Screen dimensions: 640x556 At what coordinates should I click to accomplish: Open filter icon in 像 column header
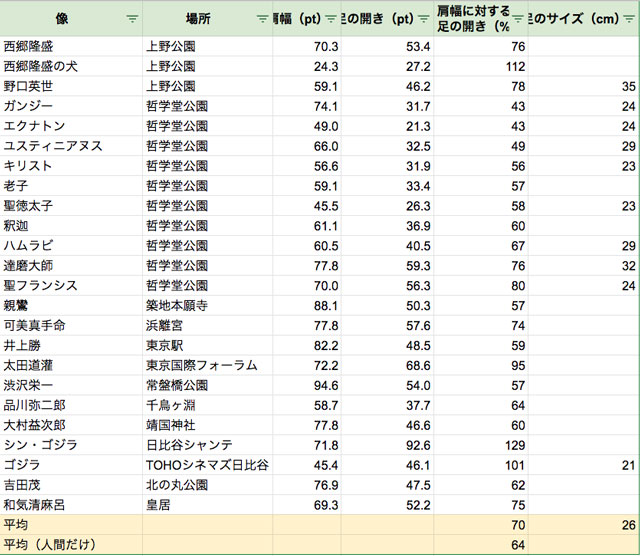pos(132,19)
